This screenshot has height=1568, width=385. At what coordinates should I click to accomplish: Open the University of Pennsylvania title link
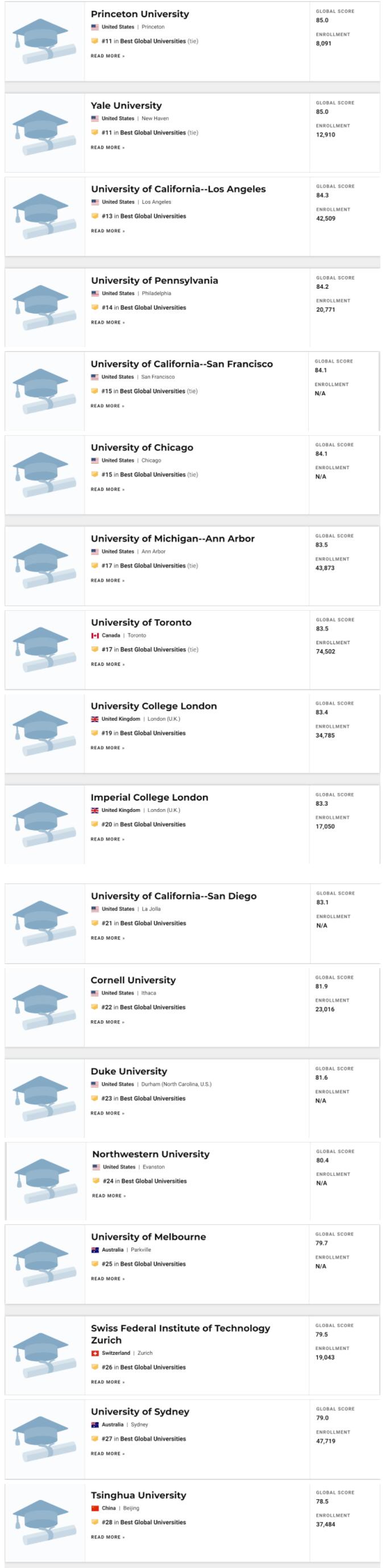(154, 281)
